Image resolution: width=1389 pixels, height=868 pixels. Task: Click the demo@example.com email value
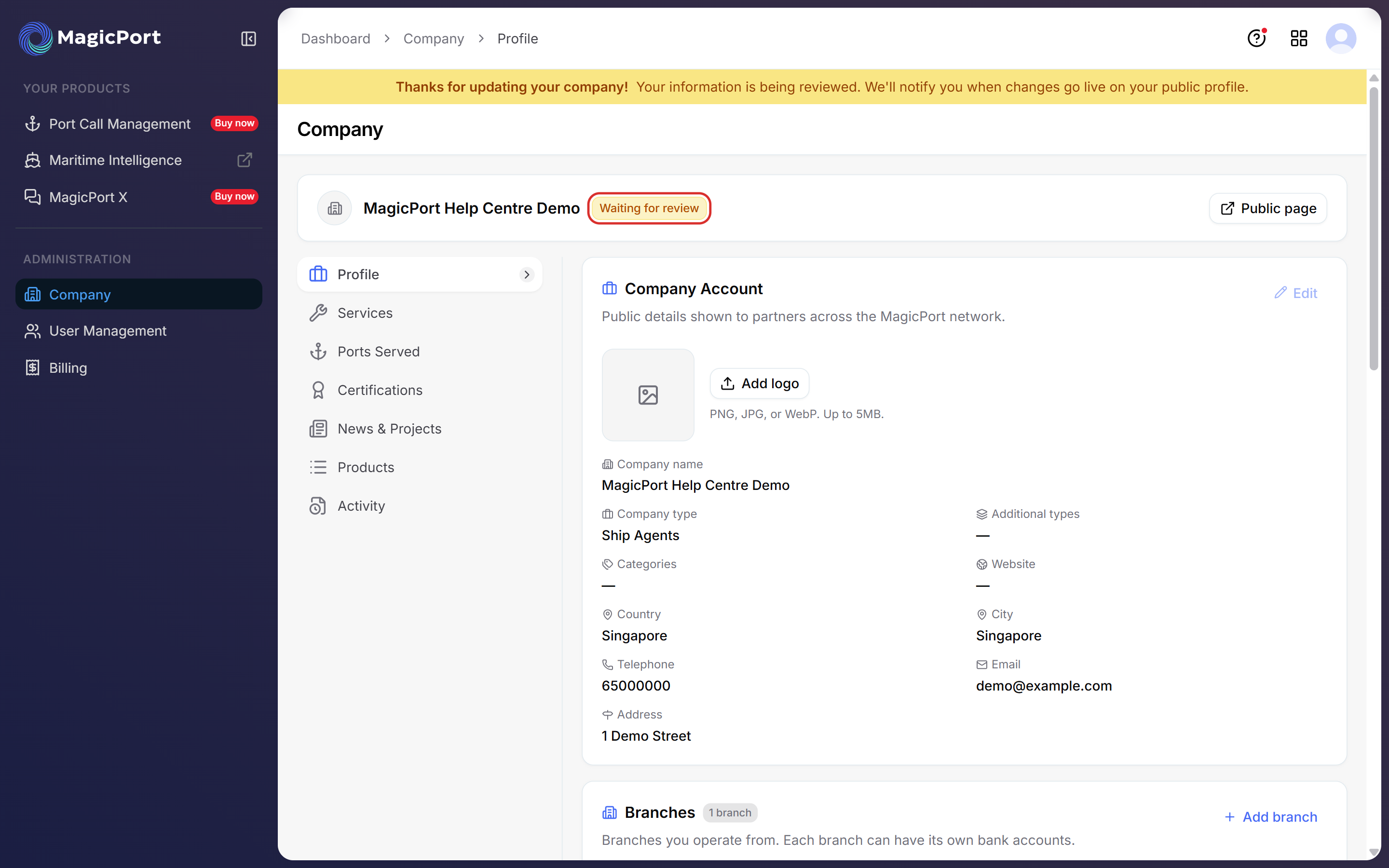[1044, 685]
